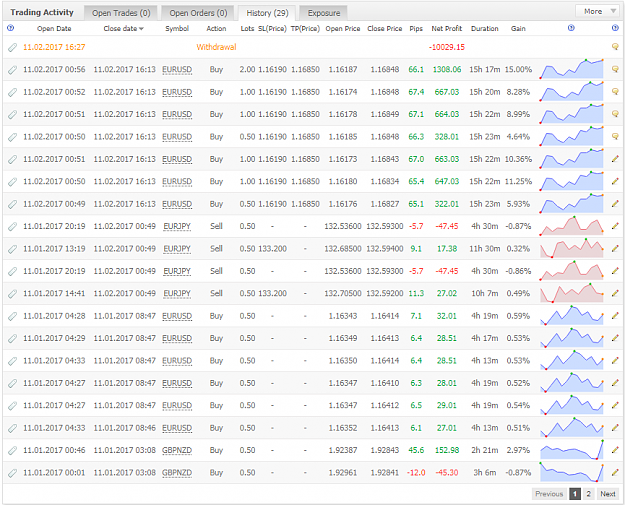The image size is (625, 505).
Task: Click the -12.0 pips value
Action: click(x=416, y=472)
